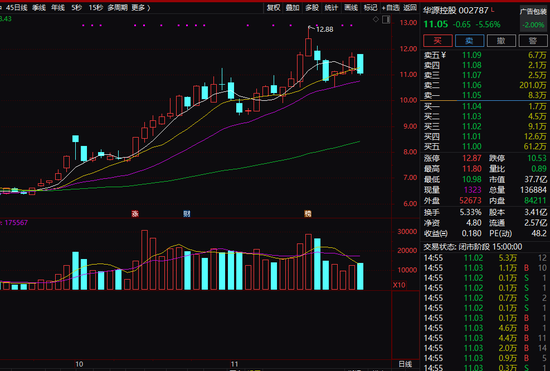
Task: Open the 统计 statistics tool
Action: coord(331,7)
